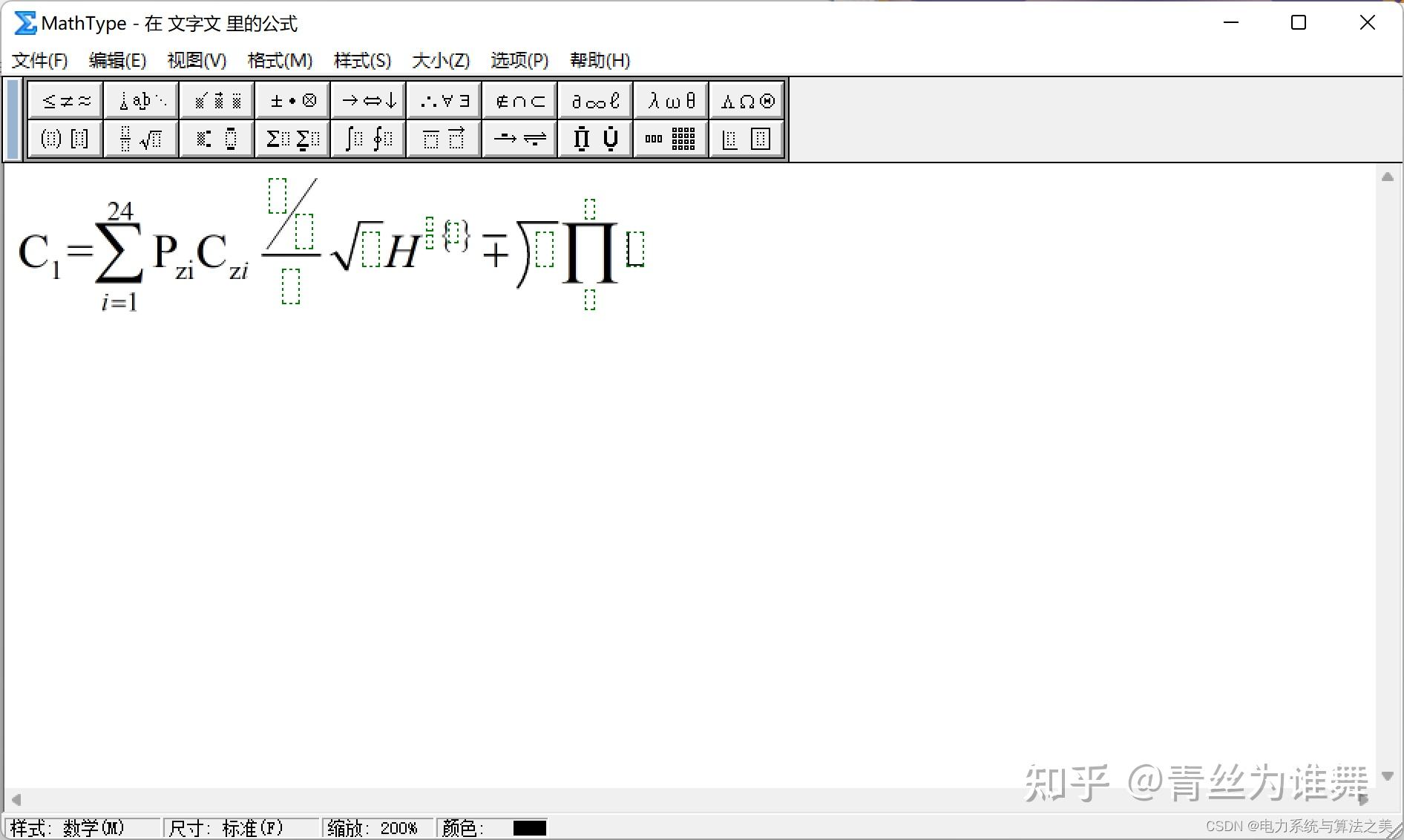This screenshot has width=1404, height=840.
Task: Select the subscript and superscript templates palette
Action: click(x=216, y=139)
